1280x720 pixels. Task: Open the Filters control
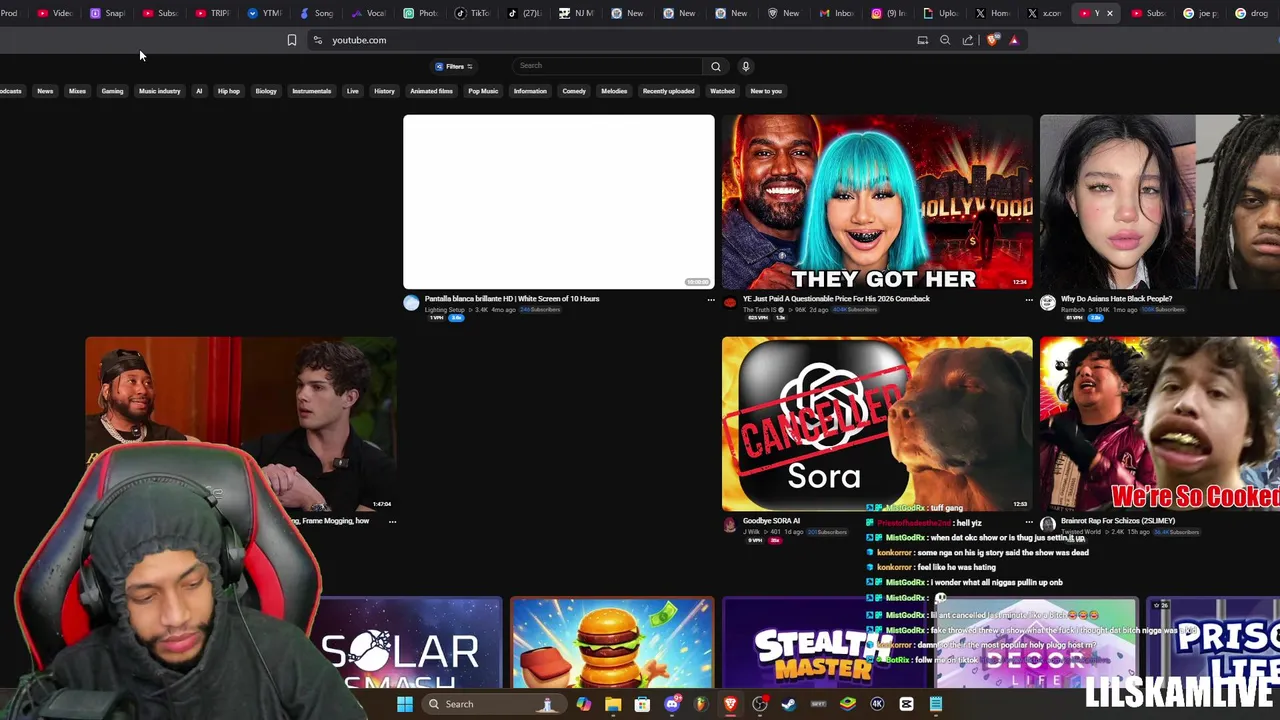click(454, 66)
